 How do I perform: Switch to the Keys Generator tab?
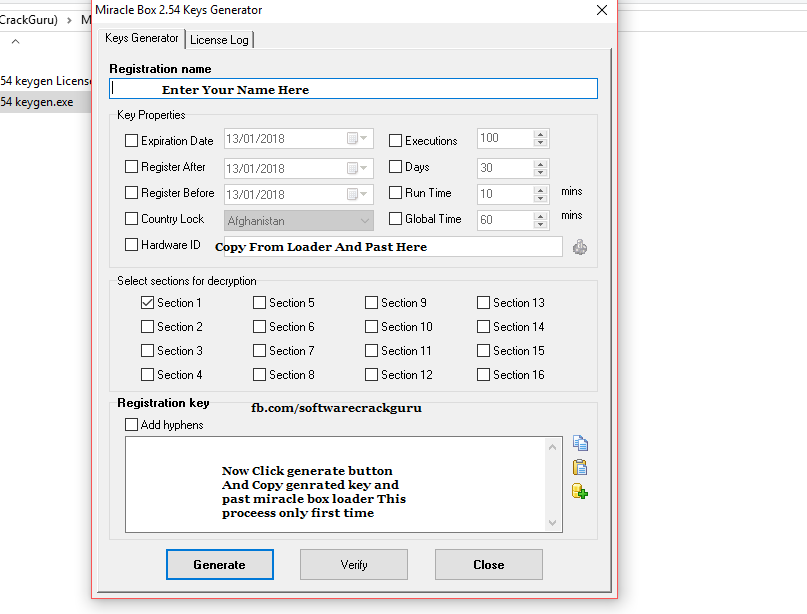(142, 38)
